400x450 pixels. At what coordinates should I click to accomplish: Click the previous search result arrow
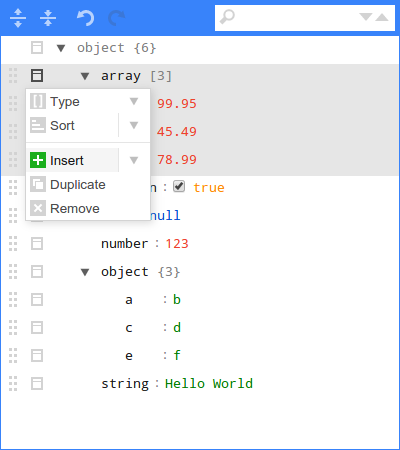pyautogui.click(x=382, y=17)
